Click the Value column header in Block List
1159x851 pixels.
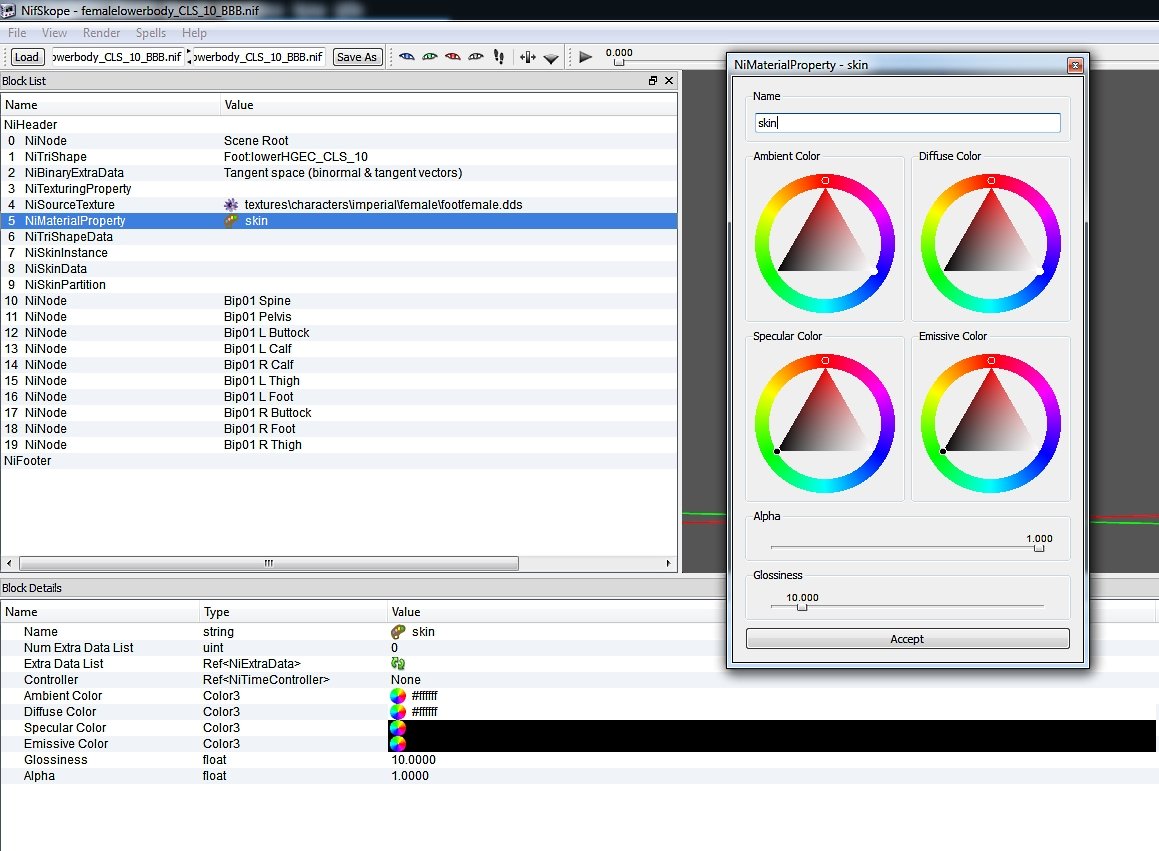click(449, 105)
